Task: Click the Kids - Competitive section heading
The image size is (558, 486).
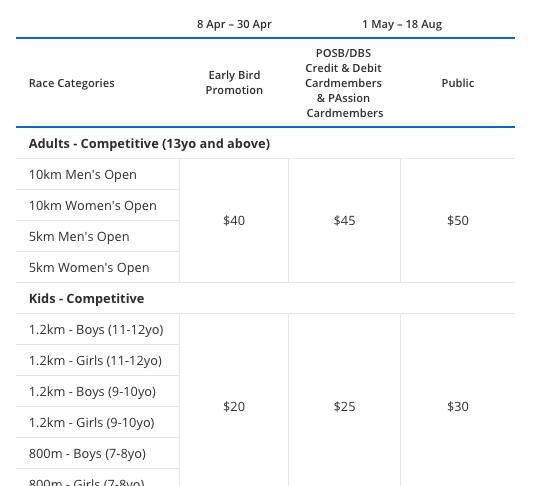Action: coord(86,298)
